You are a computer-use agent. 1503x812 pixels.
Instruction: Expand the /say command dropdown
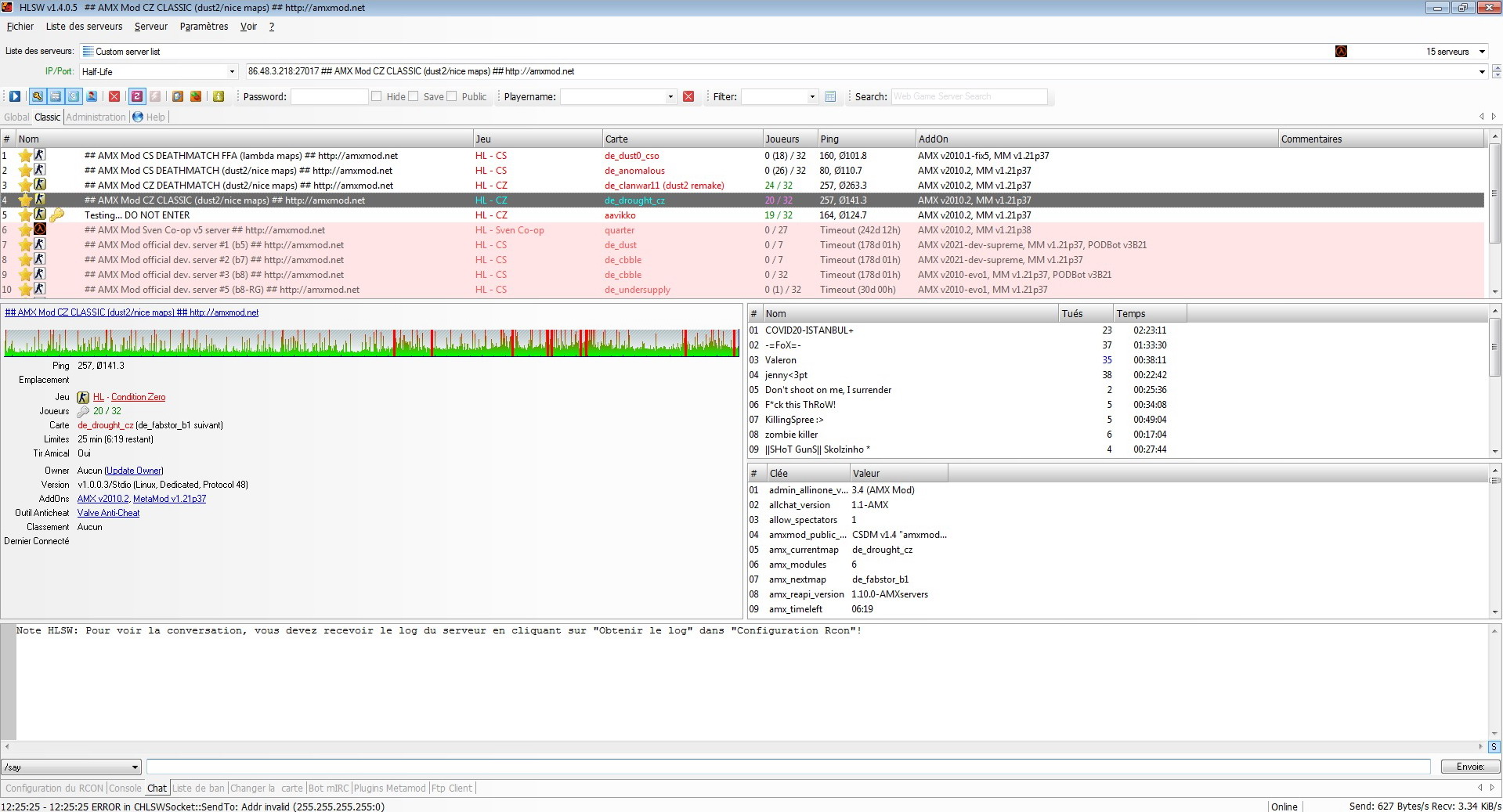[x=135, y=767]
